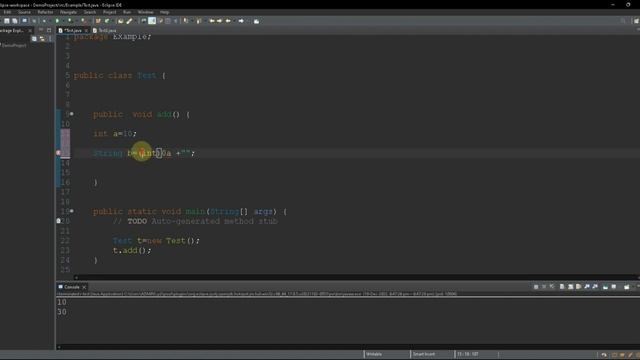
Task: Click the New Java Class toolbar icon
Action: coord(107,21)
